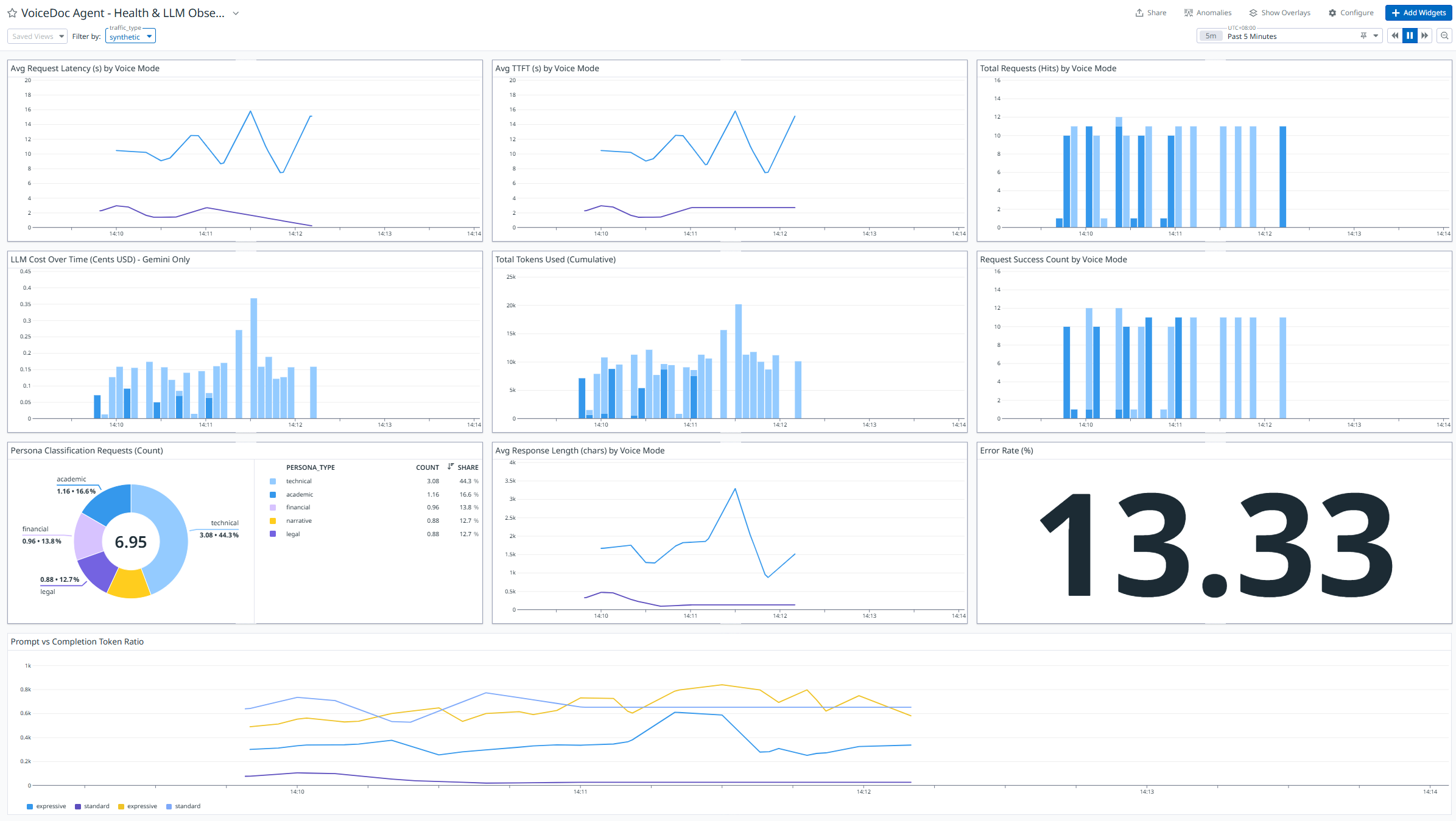Expand the dashboard title chevron
The image size is (1456, 821).
pos(236,13)
